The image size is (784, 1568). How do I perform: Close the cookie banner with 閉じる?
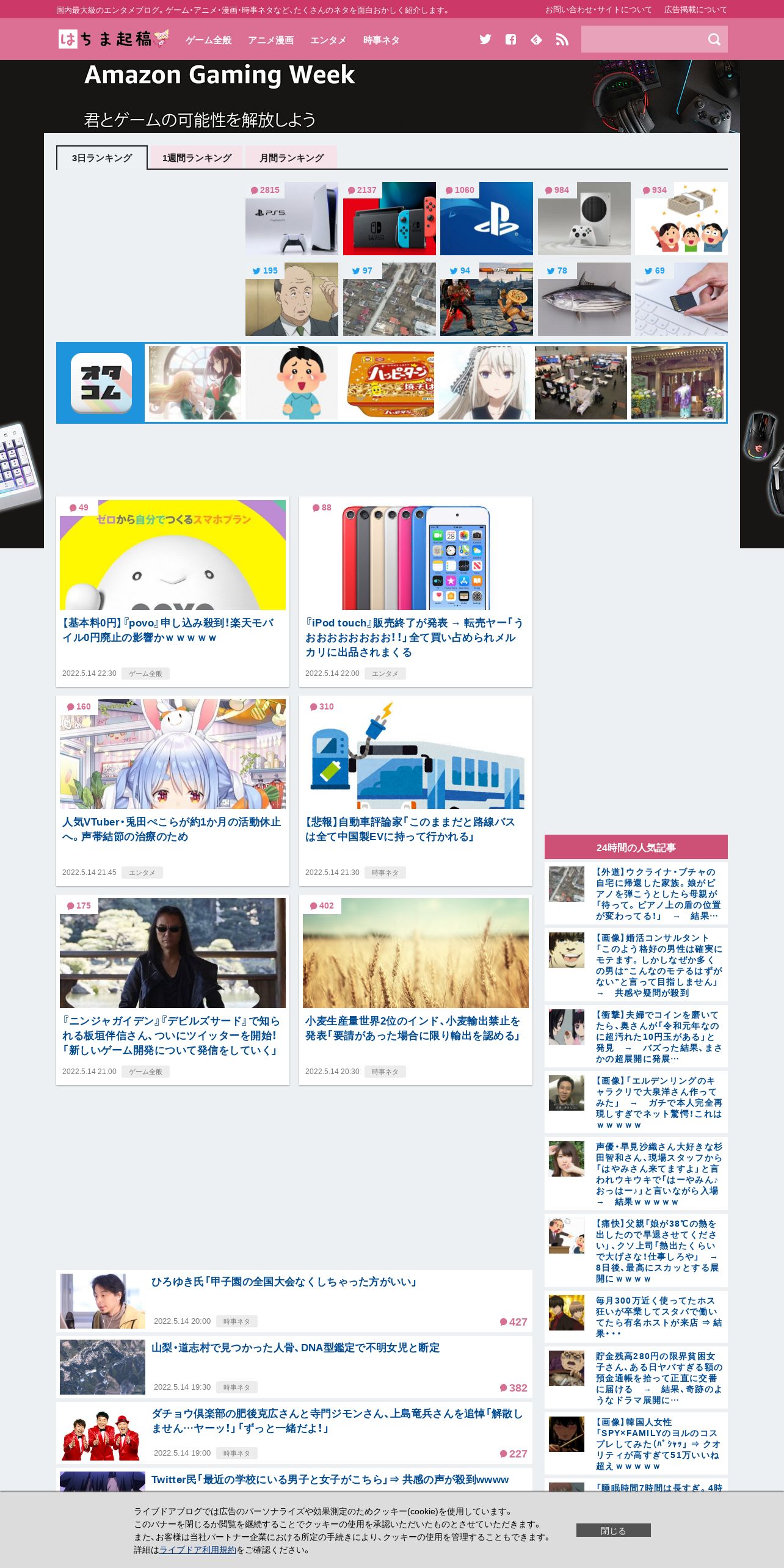click(x=613, y=1530)
